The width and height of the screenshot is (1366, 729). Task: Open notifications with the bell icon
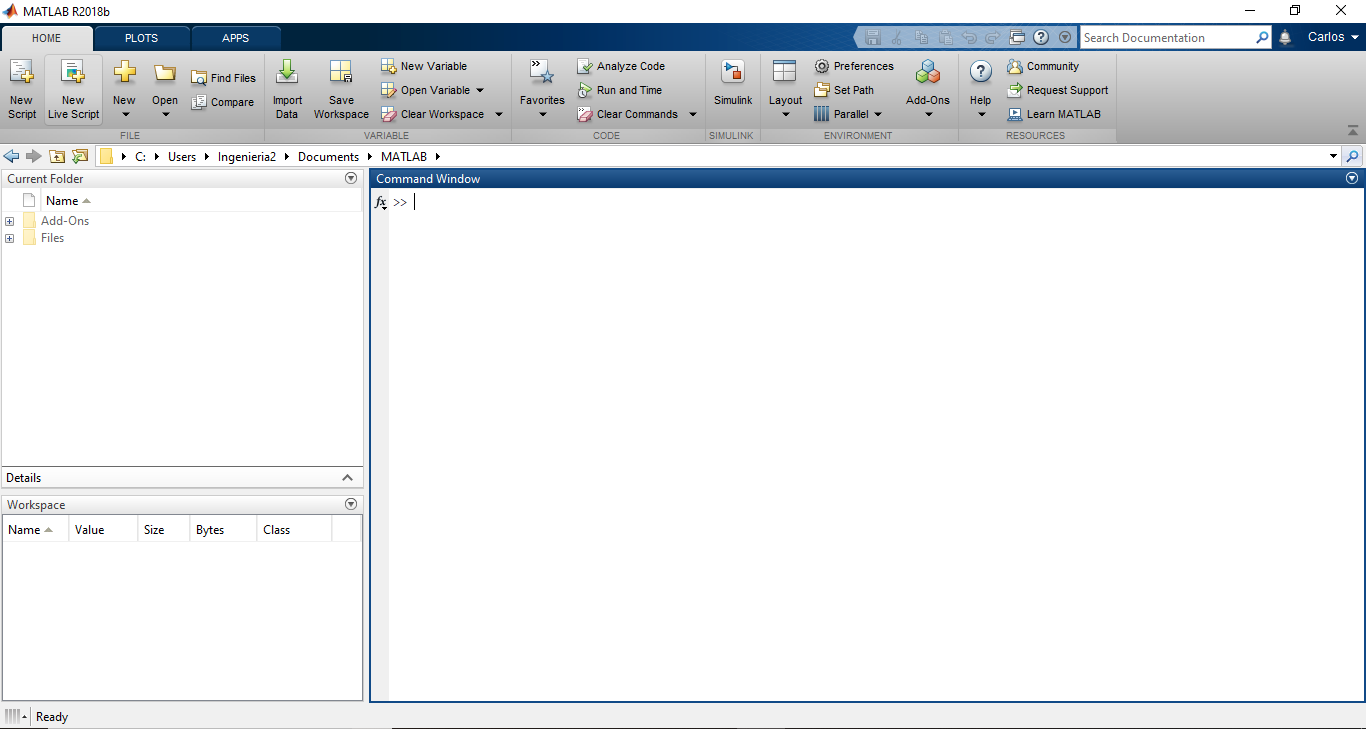click(1286, 38)
